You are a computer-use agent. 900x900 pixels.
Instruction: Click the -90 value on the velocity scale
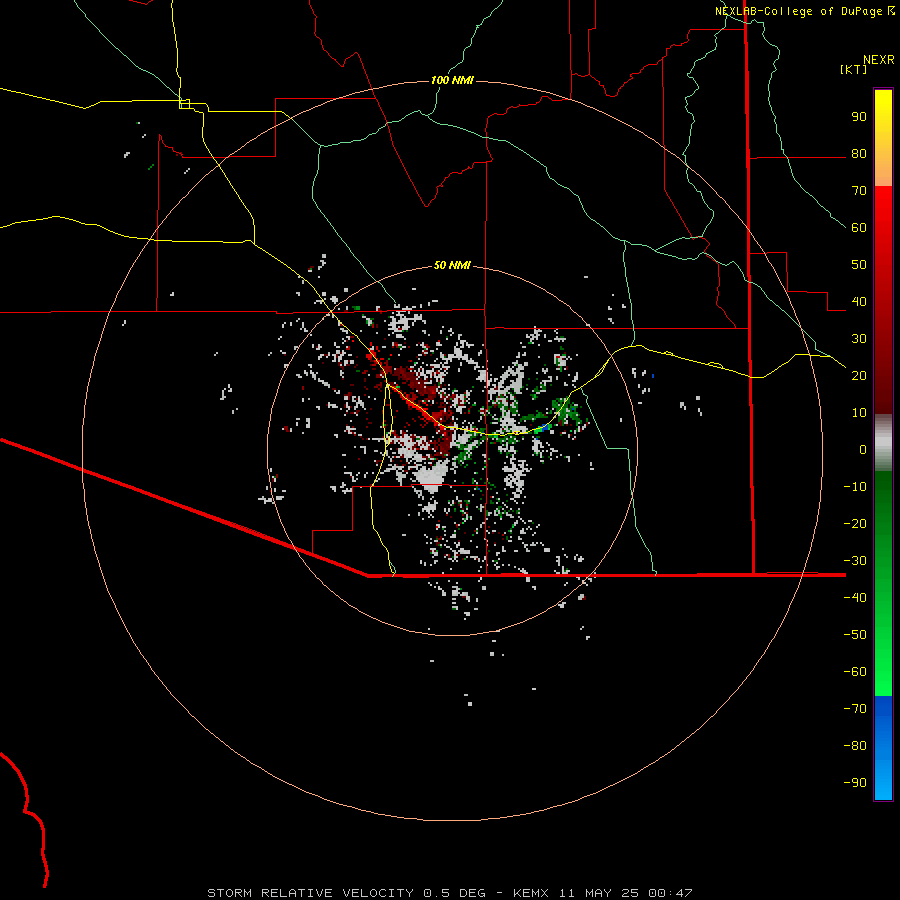(x=855, y=782)
